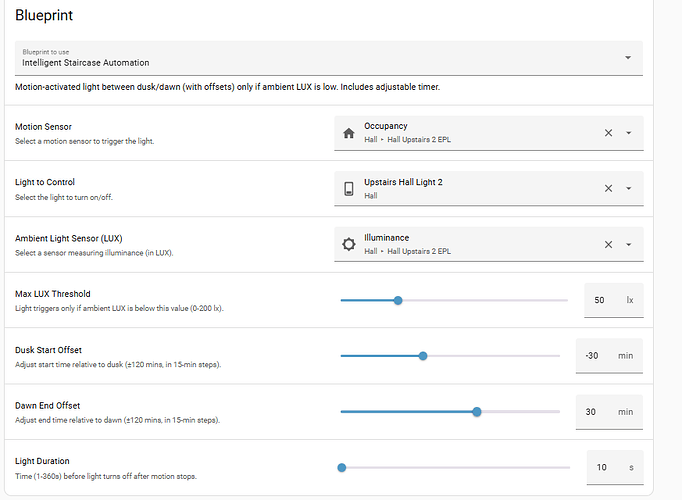Click the phone icon beside Upstairs Hall Light 2
682x500 pixels.
349,189
